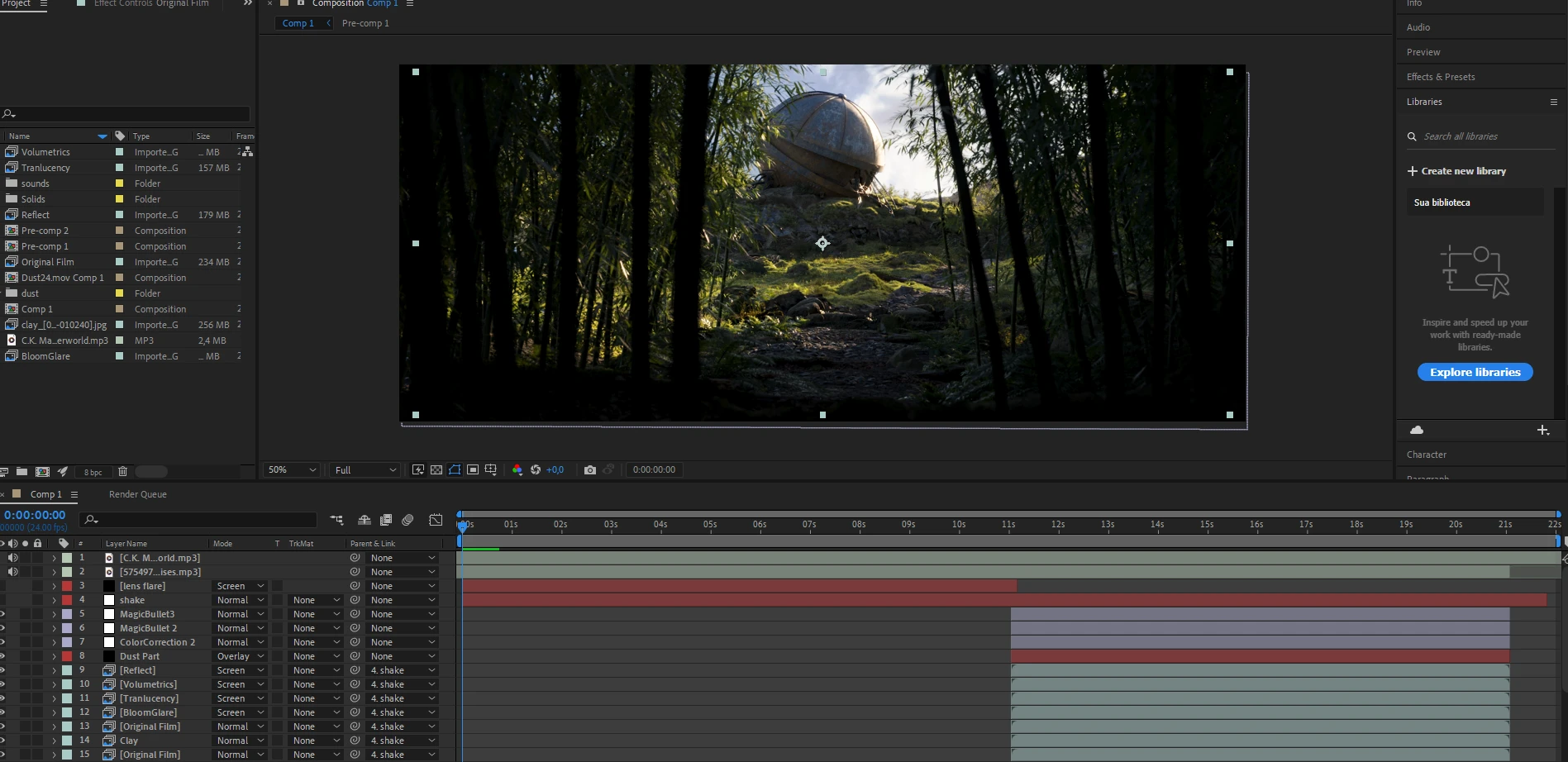
Task: Click the project flowchart icon beside Volumetrics
Action: coord(247,152)
